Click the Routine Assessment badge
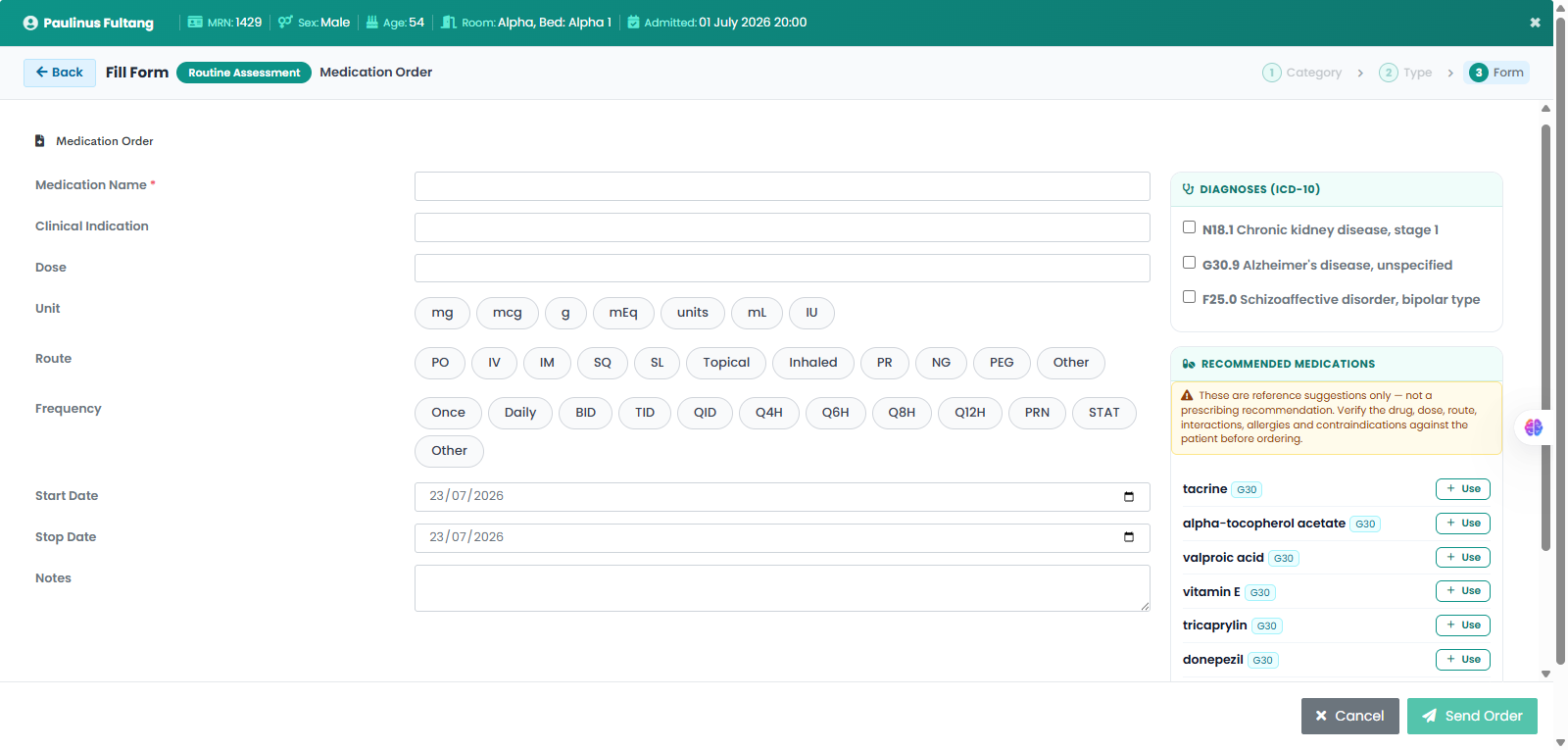The width and height of the screenshot is (1568, 750). (x=244, y=73)
